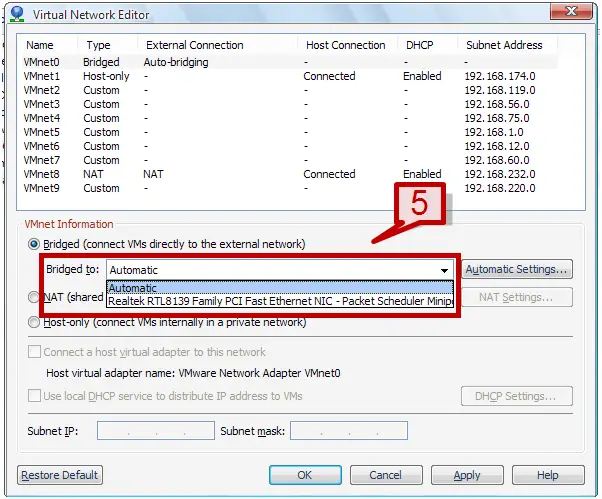Select the VMnet1 Host-only row
Viewport: 602px width, 499px height.
[42, 76]
